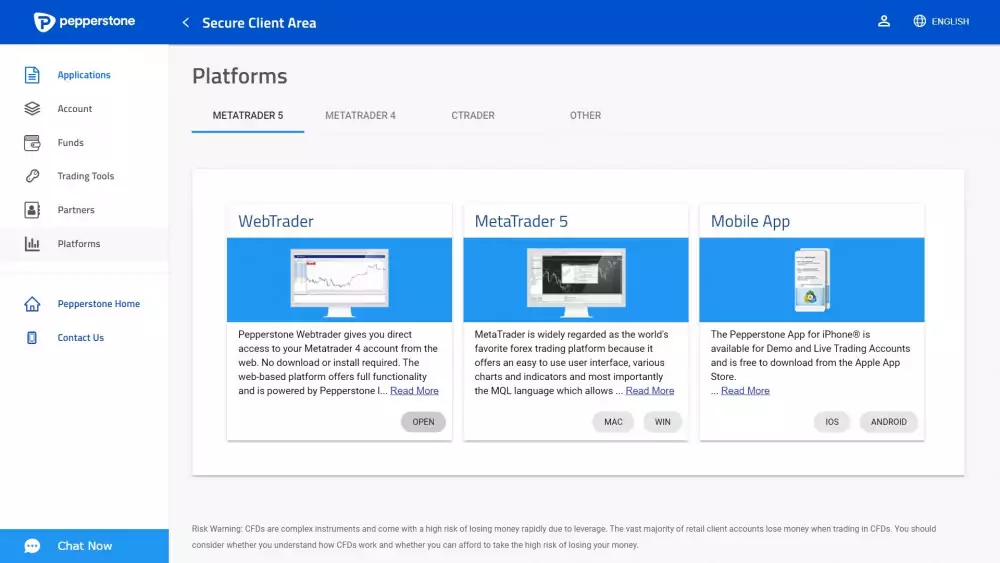Click the Mobile App card title
The height and width of the screenshot is (563, 1000).
pyautogui.click(x=751, y=221)
